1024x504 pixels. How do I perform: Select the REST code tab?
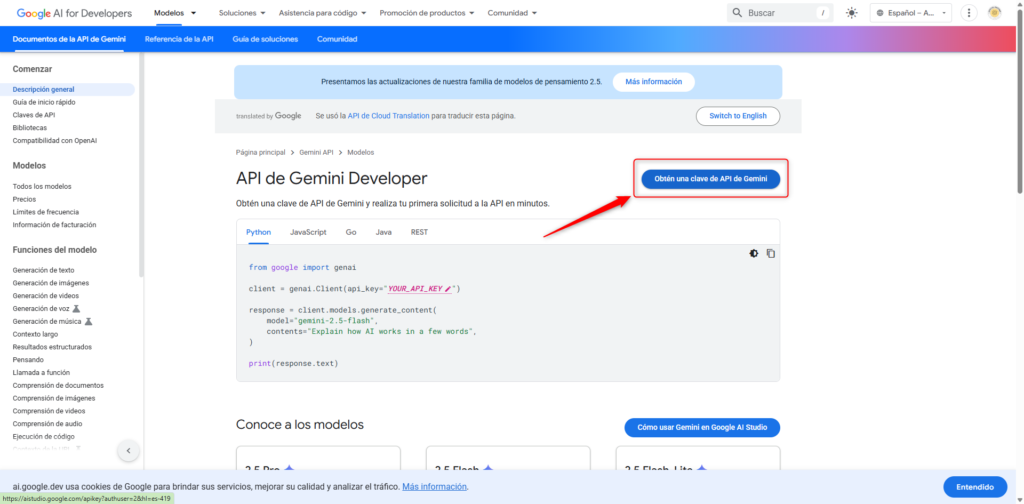coord(419,232)
